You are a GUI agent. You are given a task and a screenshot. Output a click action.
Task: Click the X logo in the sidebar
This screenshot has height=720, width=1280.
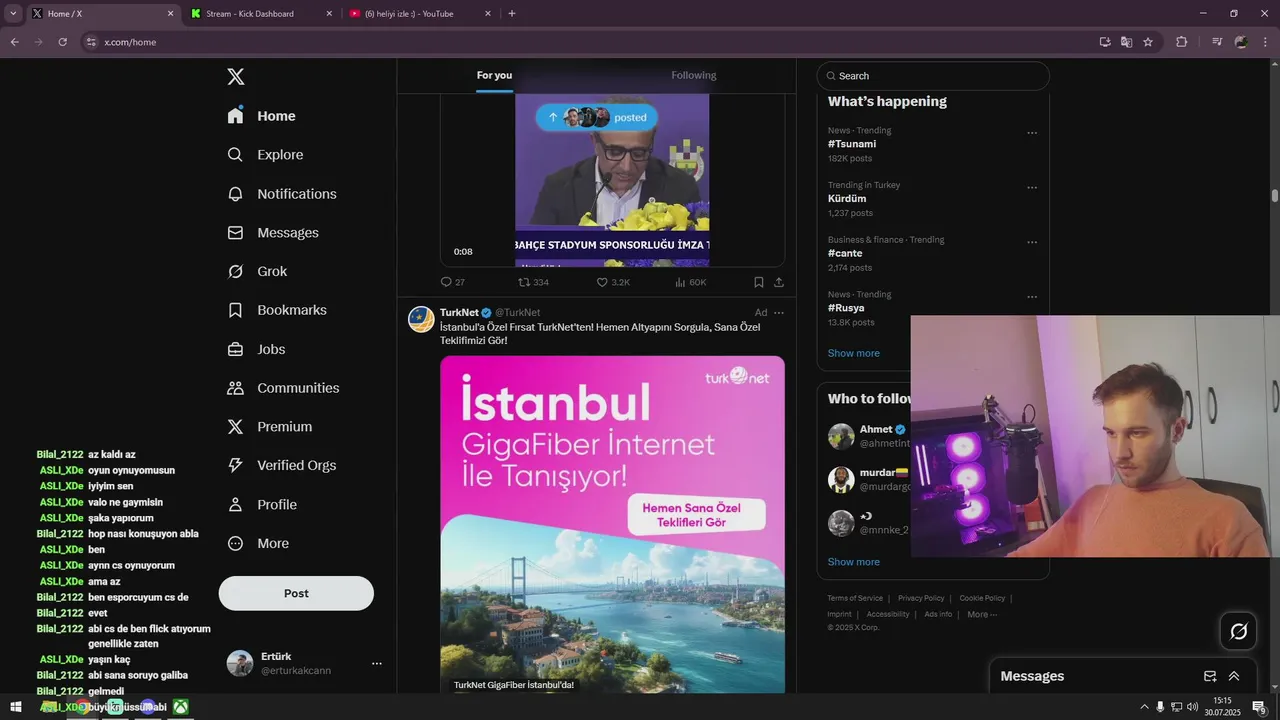236,77
